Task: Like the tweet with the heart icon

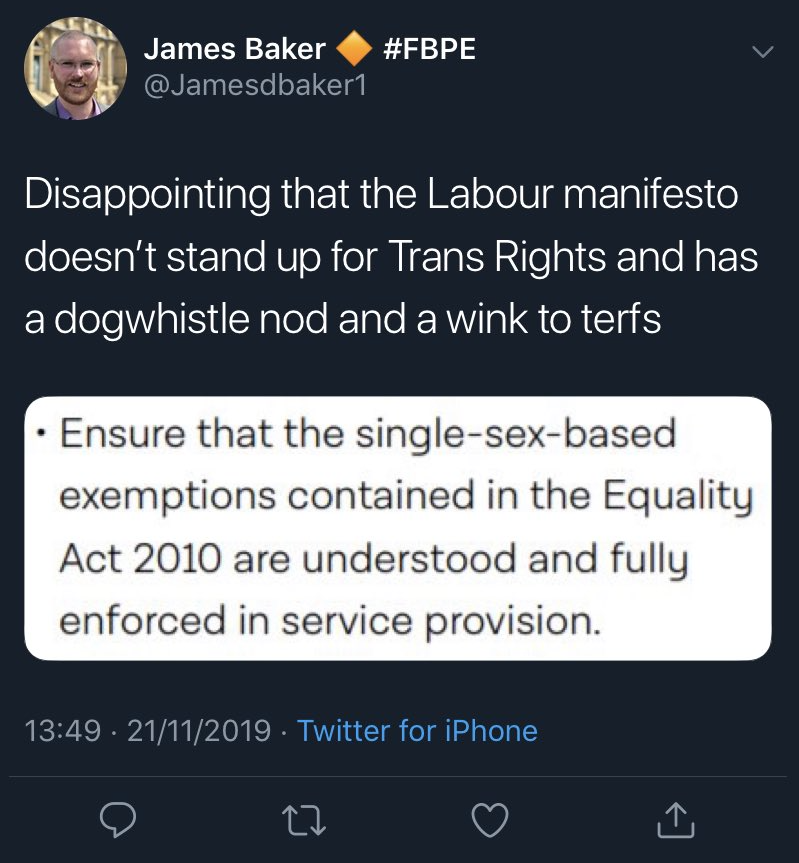Action: 489,819
